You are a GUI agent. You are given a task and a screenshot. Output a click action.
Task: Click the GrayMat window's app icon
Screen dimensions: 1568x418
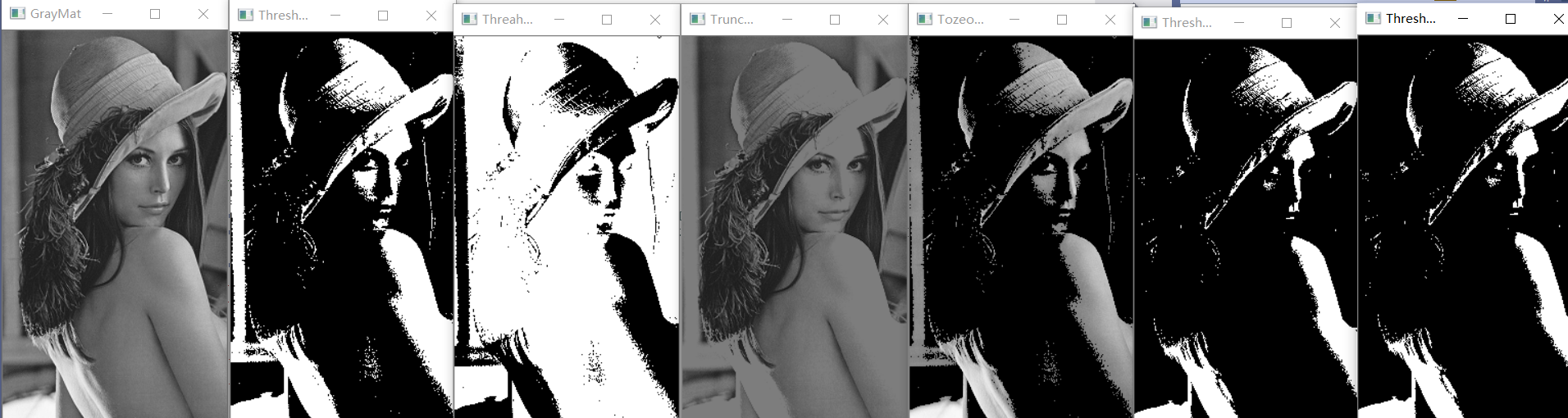click(17, 14)
